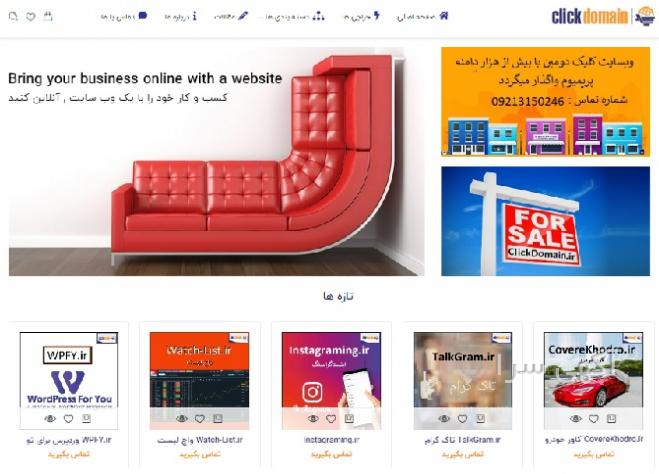
Task: Open the shopping cart icon in header
Action: (48, 16)
